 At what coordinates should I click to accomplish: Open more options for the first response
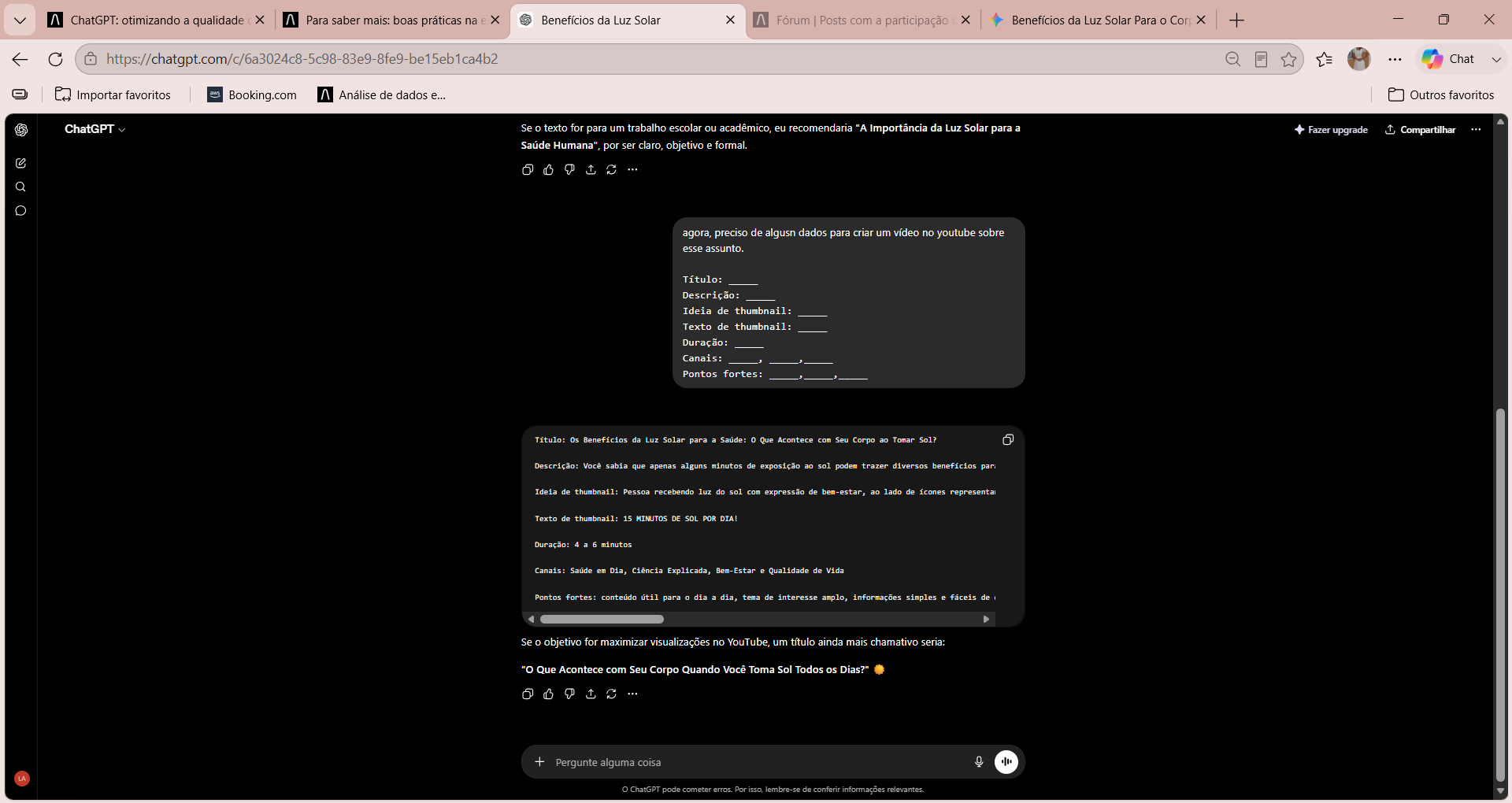click(x=632, y=169)
